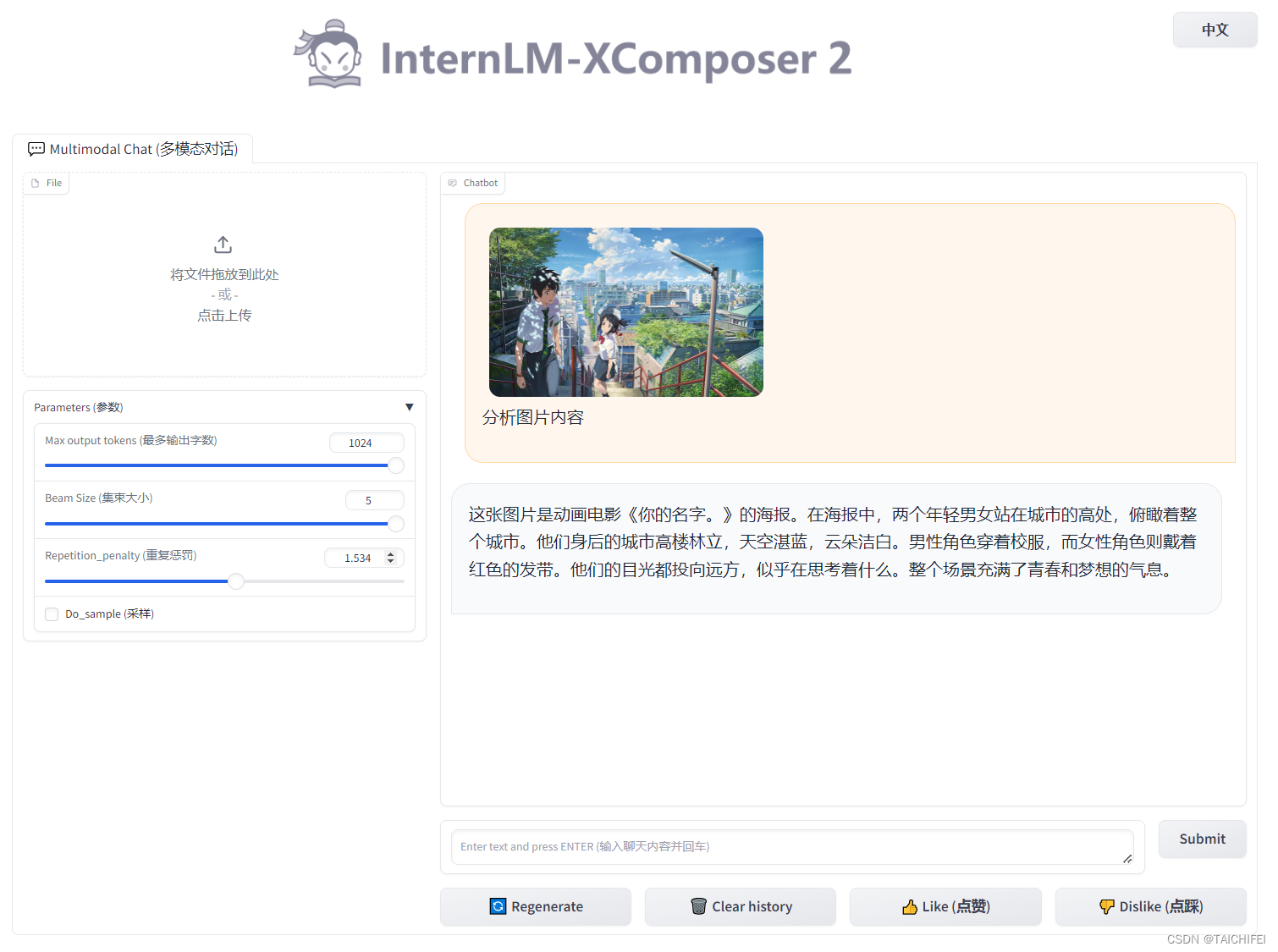Image resolution: width=1278 pixels, height=952 pixels.
Task: Click the Max output tokens slider handle
Action: click(x=395, y=465)
